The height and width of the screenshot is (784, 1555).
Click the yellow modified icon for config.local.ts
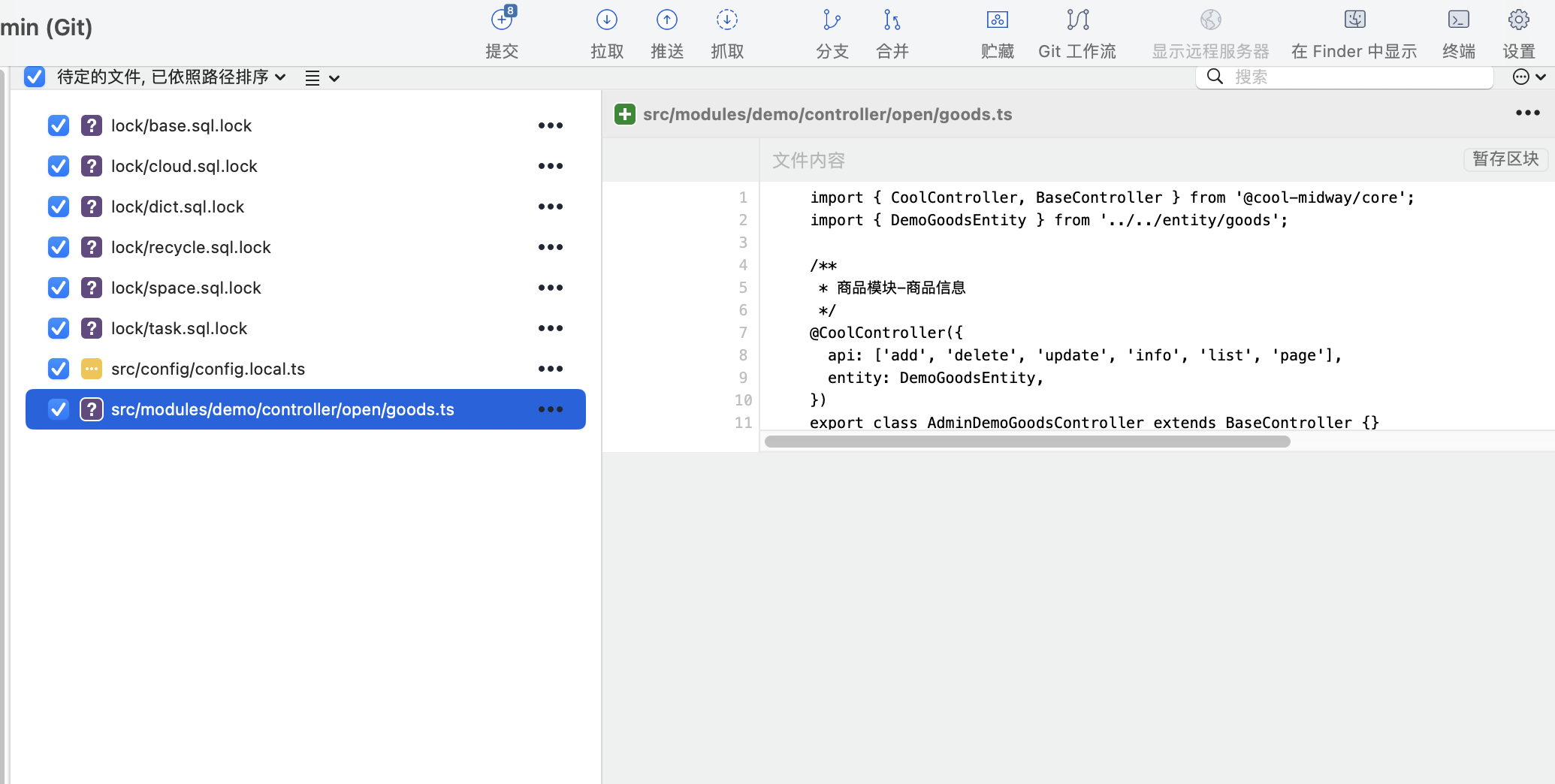[x=92, y=369]
